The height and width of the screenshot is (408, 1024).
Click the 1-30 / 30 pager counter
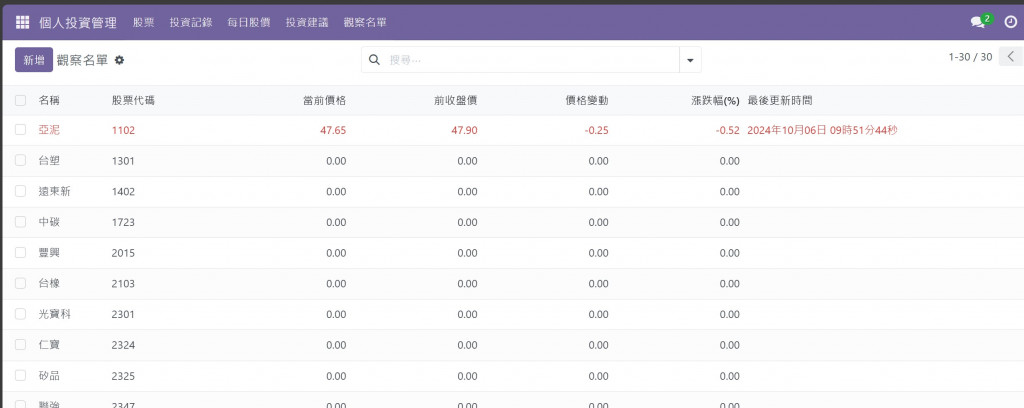point(970,57)
